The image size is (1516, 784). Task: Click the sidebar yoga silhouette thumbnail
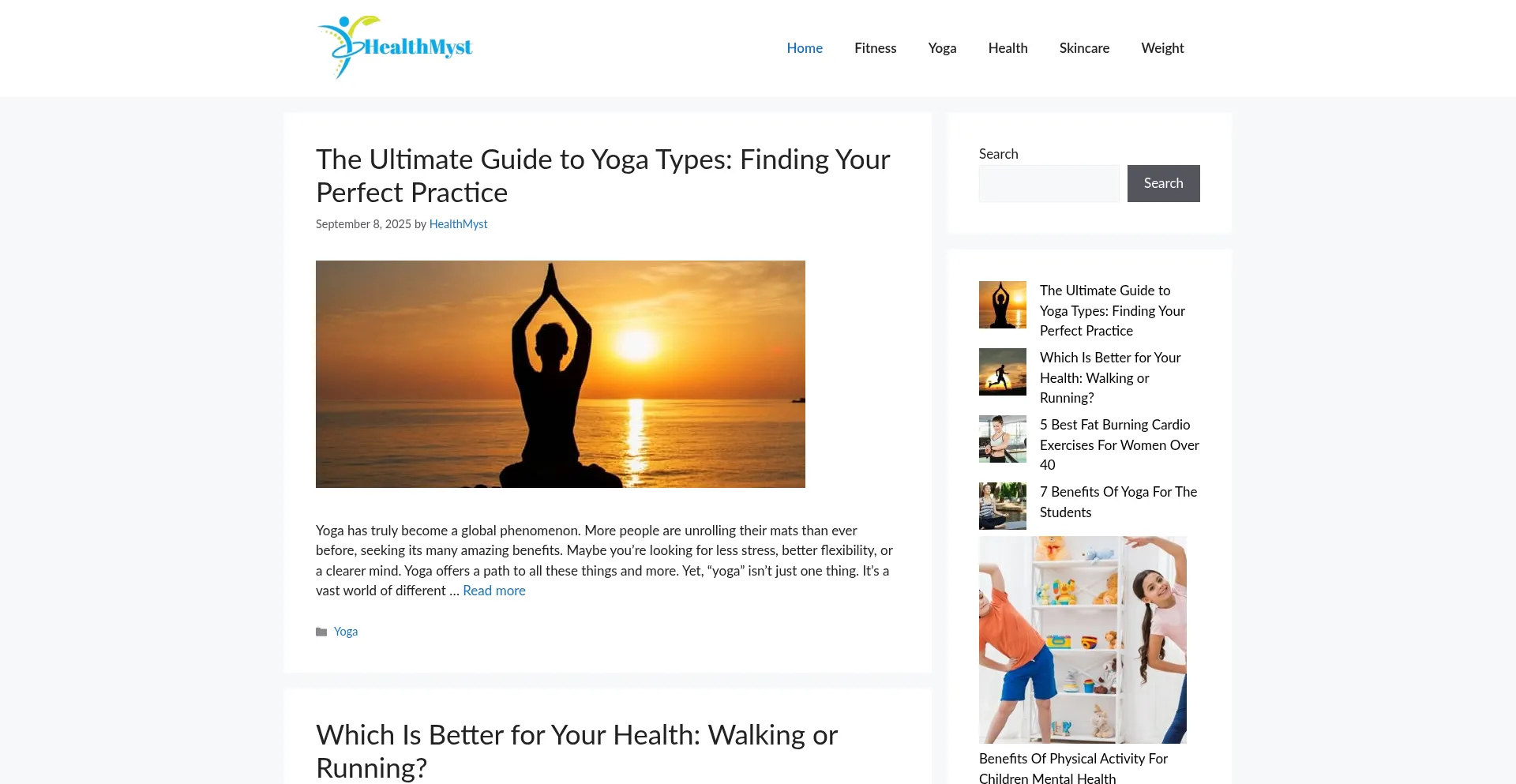click(x=1003, y=305)
